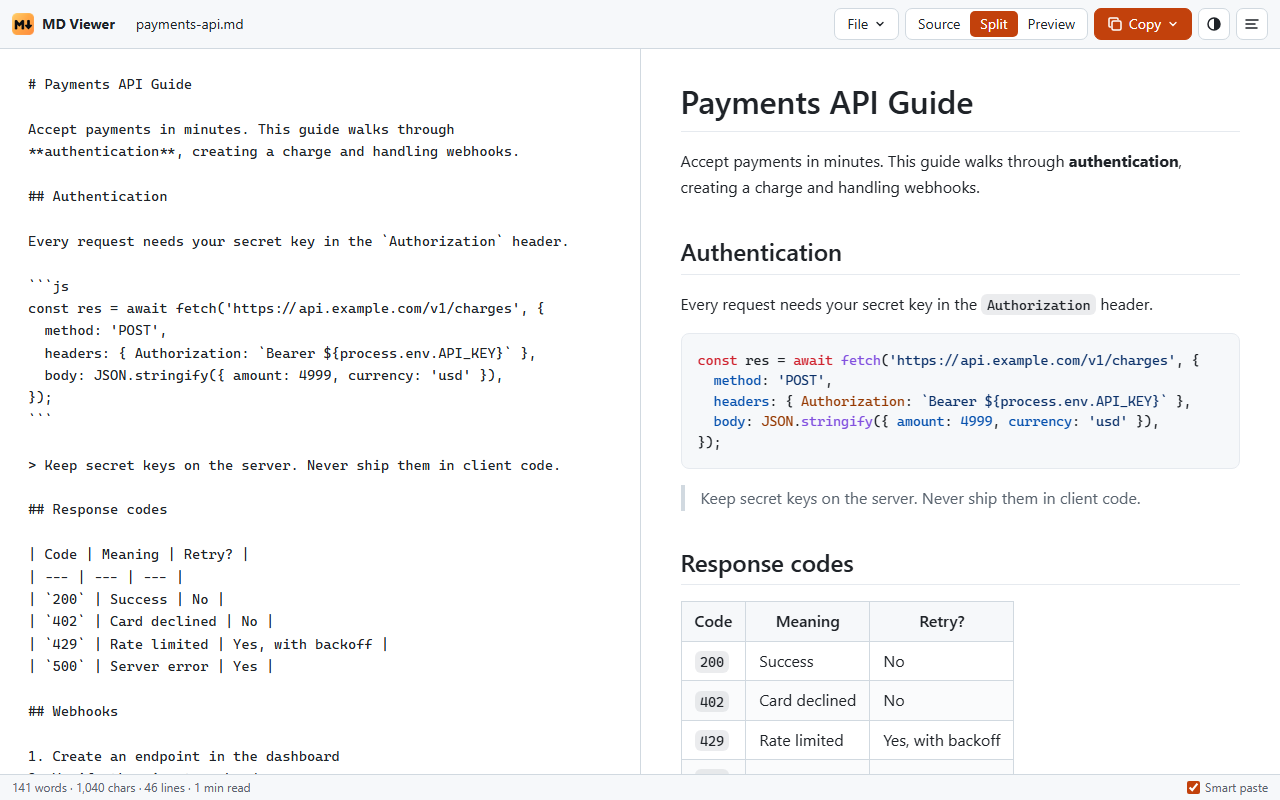Click the '| `429` | Rate limited' source line
Screen dimensions: 1280x800
(208, 645)
